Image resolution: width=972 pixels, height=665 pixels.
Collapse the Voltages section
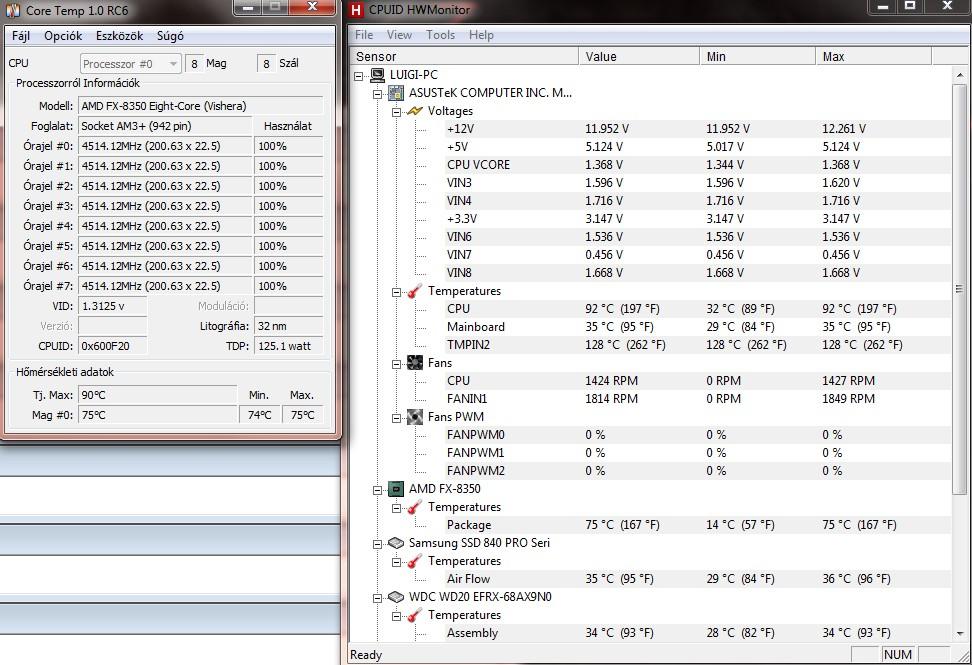[x=397, y=112]
